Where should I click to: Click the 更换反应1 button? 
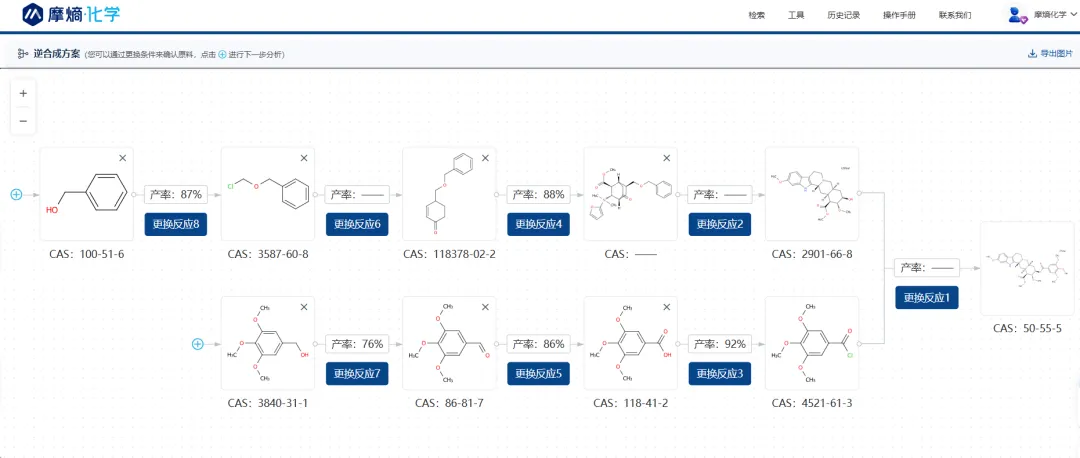point(927,297)
